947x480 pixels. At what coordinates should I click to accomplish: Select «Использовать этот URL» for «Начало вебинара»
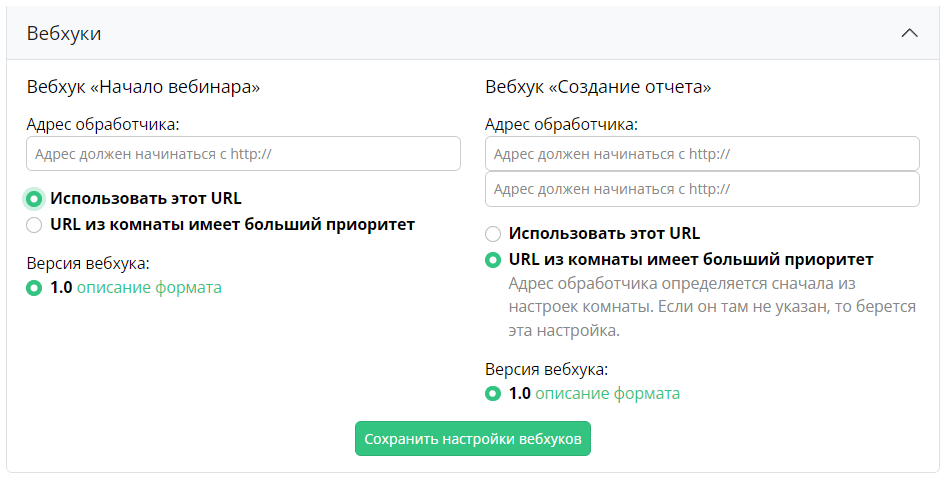(34, 198)
